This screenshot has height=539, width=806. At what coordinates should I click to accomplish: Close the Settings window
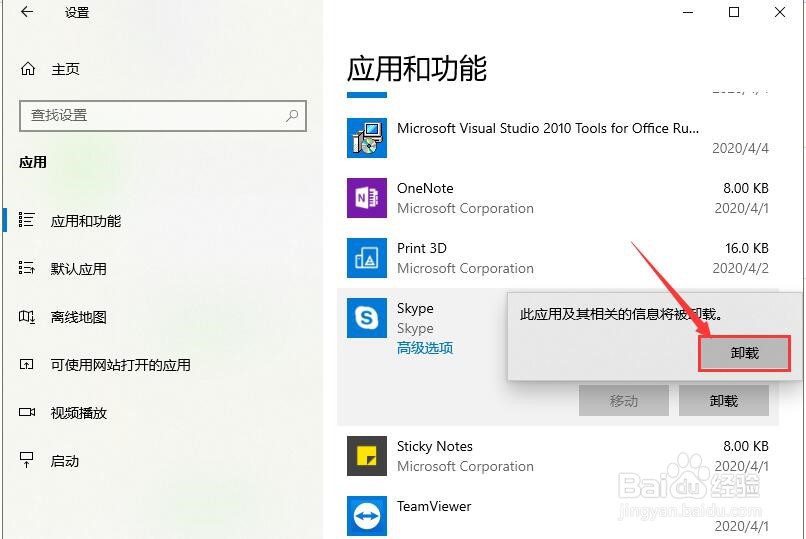[780, 12]
